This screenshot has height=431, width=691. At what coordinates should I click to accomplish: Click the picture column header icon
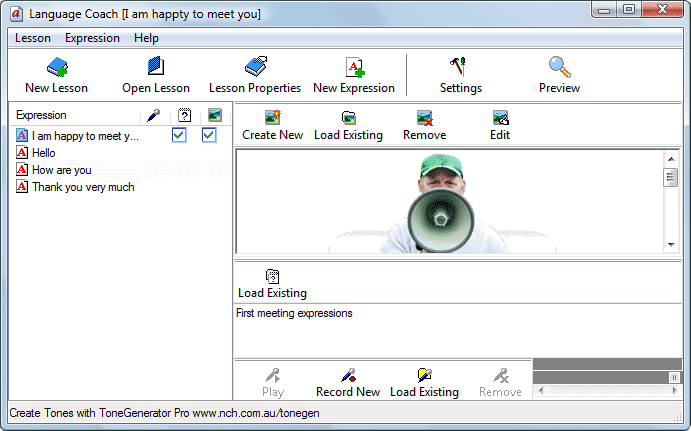215,115
